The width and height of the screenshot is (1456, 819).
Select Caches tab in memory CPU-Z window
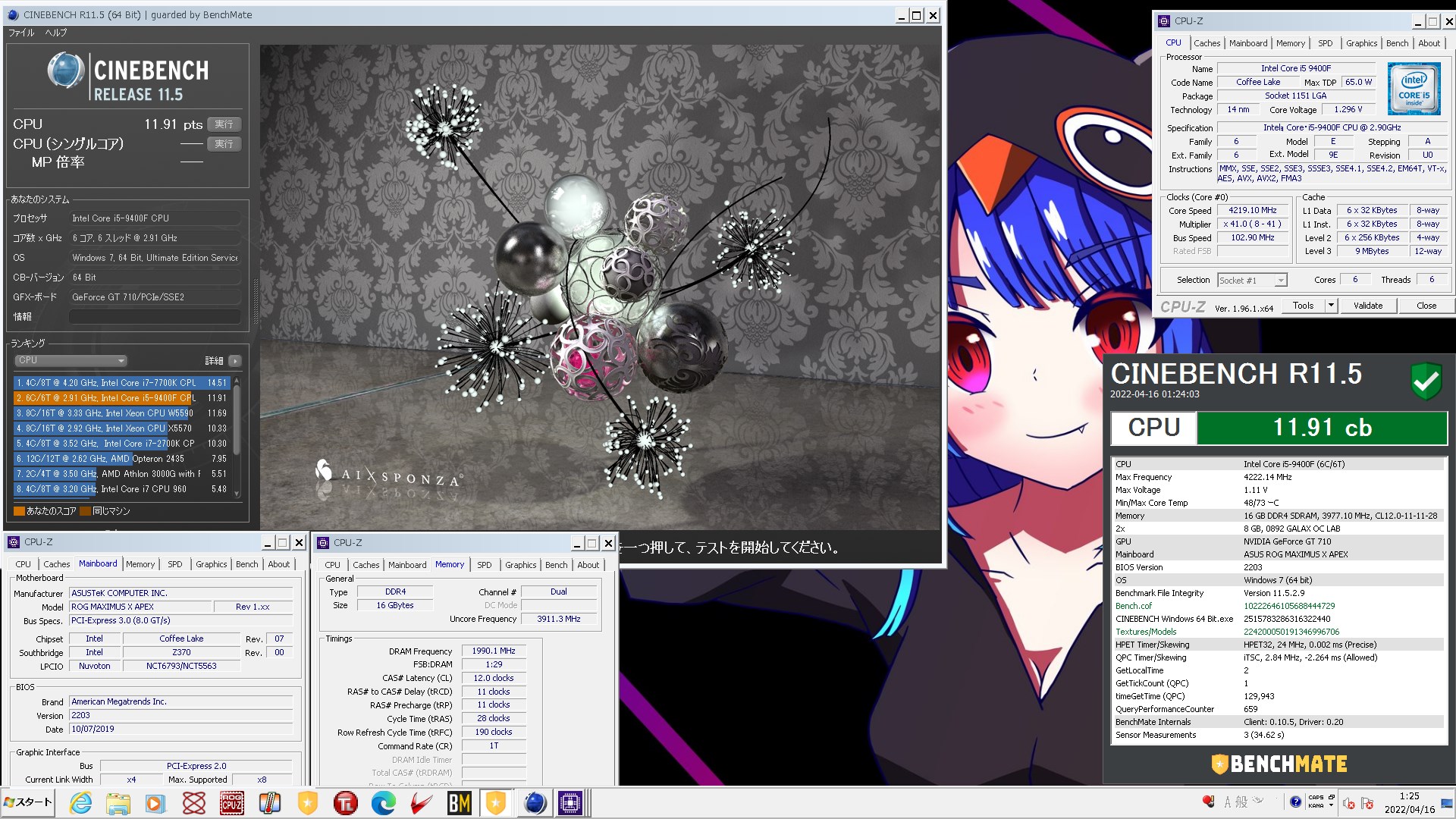click(x=366, y=565)
